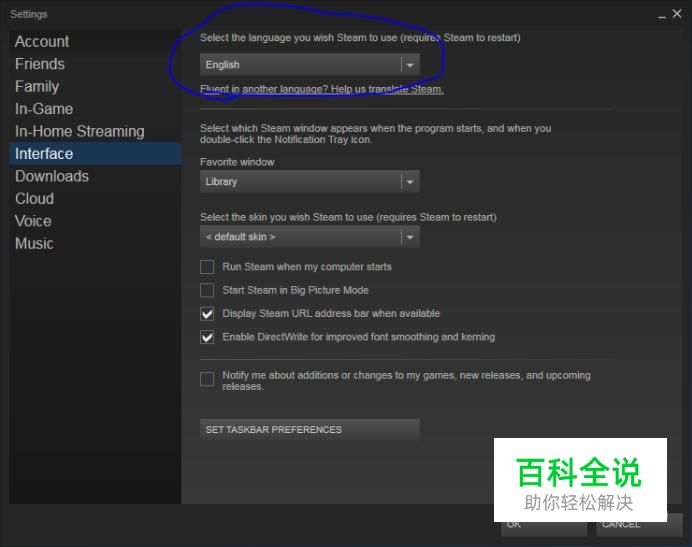Click the Set Taskbar Preferences button
Viewport: 692px width, 547px height.
coord(309,430)
